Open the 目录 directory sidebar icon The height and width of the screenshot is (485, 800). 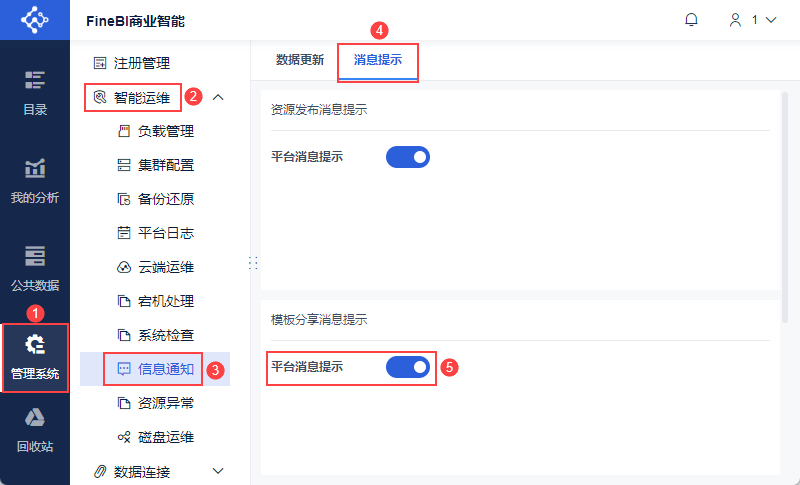click(x=35, y=80)
